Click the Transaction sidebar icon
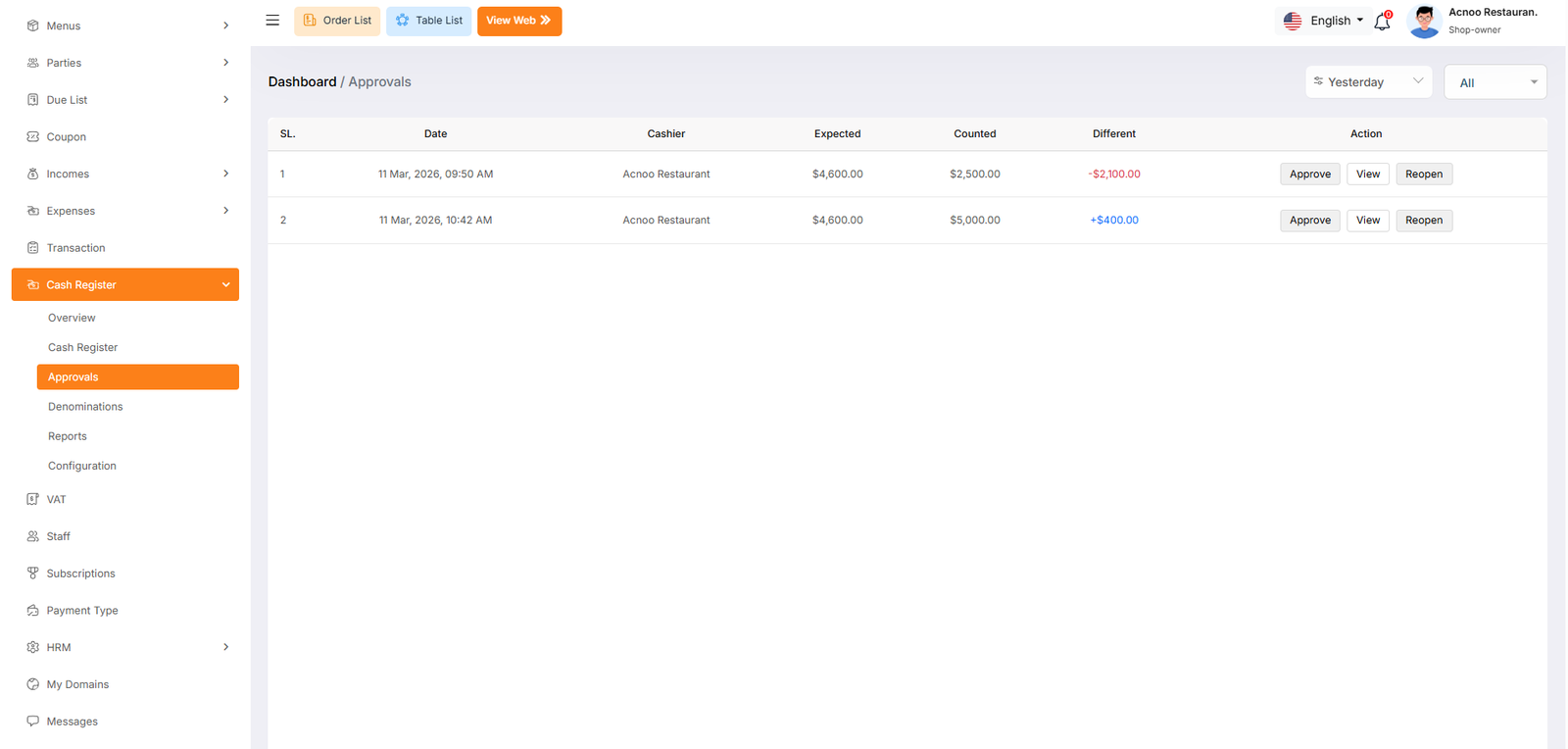The height and width of the screenshot is (749, 1568). tap(33, 248)
